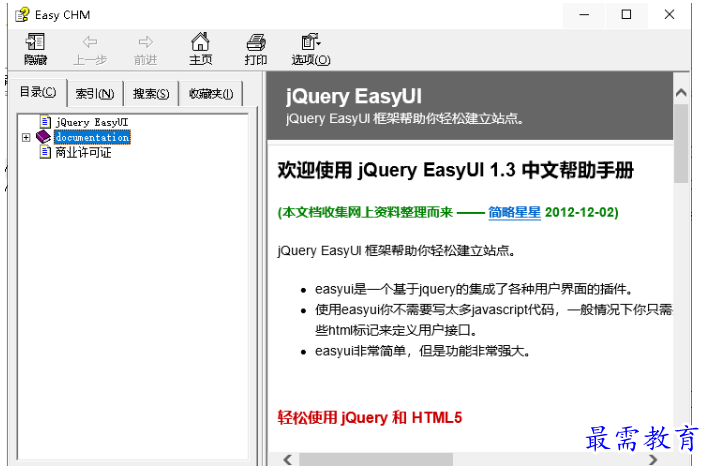Screen dimensions: 707x470
Task: Click the vertical scrollbar thumb
Action: (681, 143)
